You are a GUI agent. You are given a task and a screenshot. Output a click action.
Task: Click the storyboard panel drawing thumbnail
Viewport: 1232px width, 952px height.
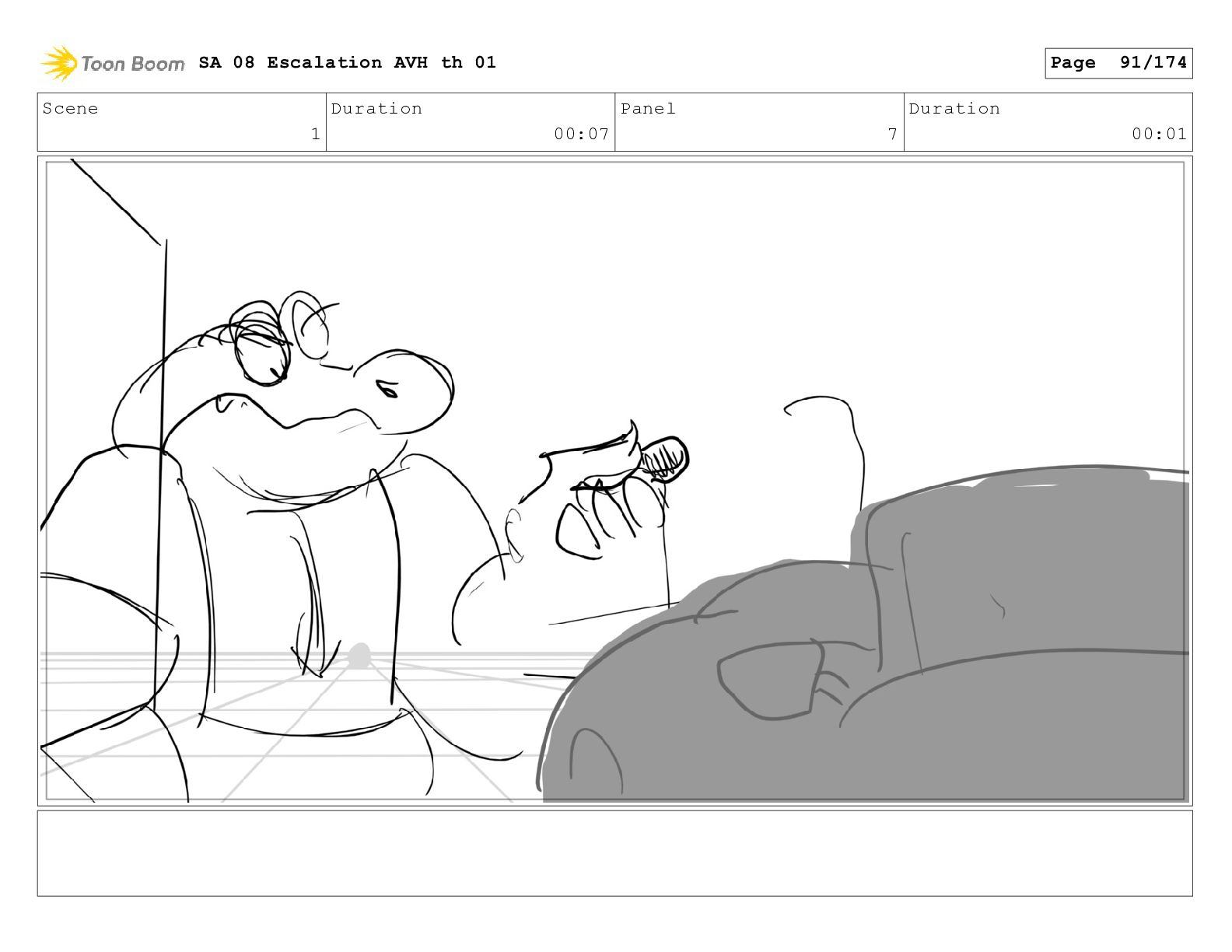(615, 481)
